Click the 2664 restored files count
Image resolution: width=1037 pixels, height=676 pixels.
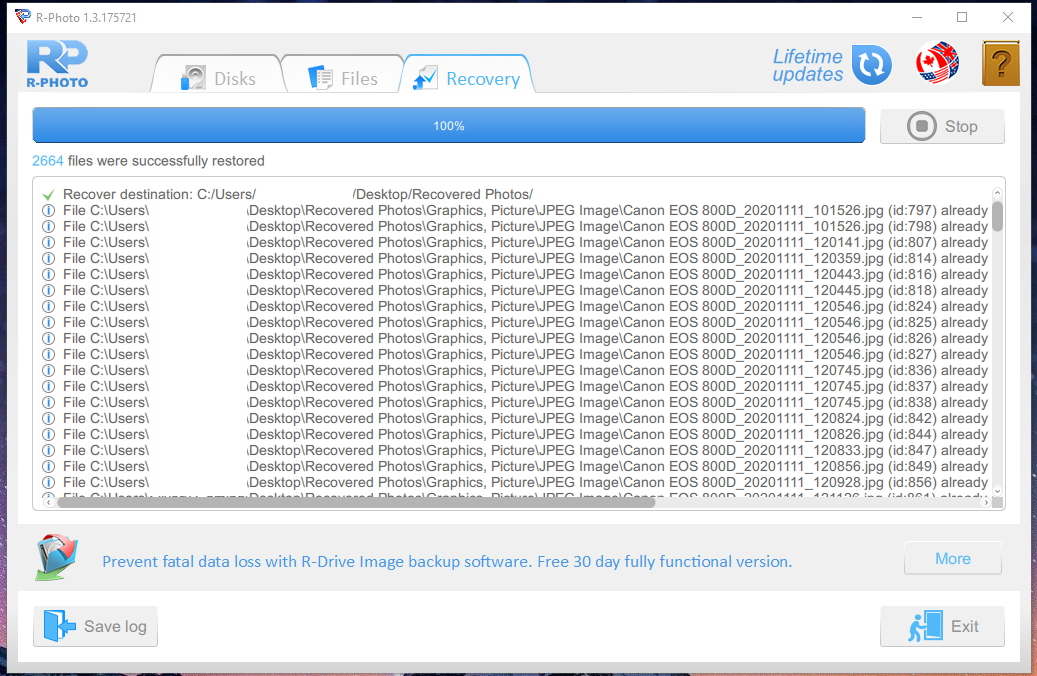pyautogui.click(x=48, y=161)
